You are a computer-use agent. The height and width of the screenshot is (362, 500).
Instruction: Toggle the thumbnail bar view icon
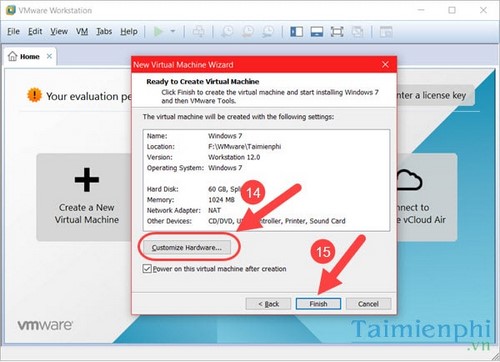tap(317, 32)
